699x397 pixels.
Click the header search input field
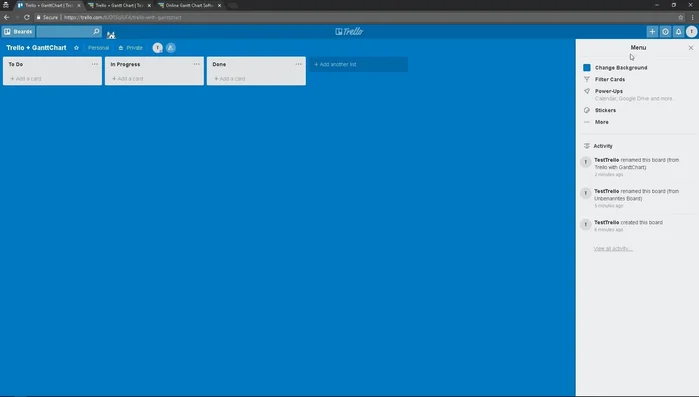(x=69, y=32)
